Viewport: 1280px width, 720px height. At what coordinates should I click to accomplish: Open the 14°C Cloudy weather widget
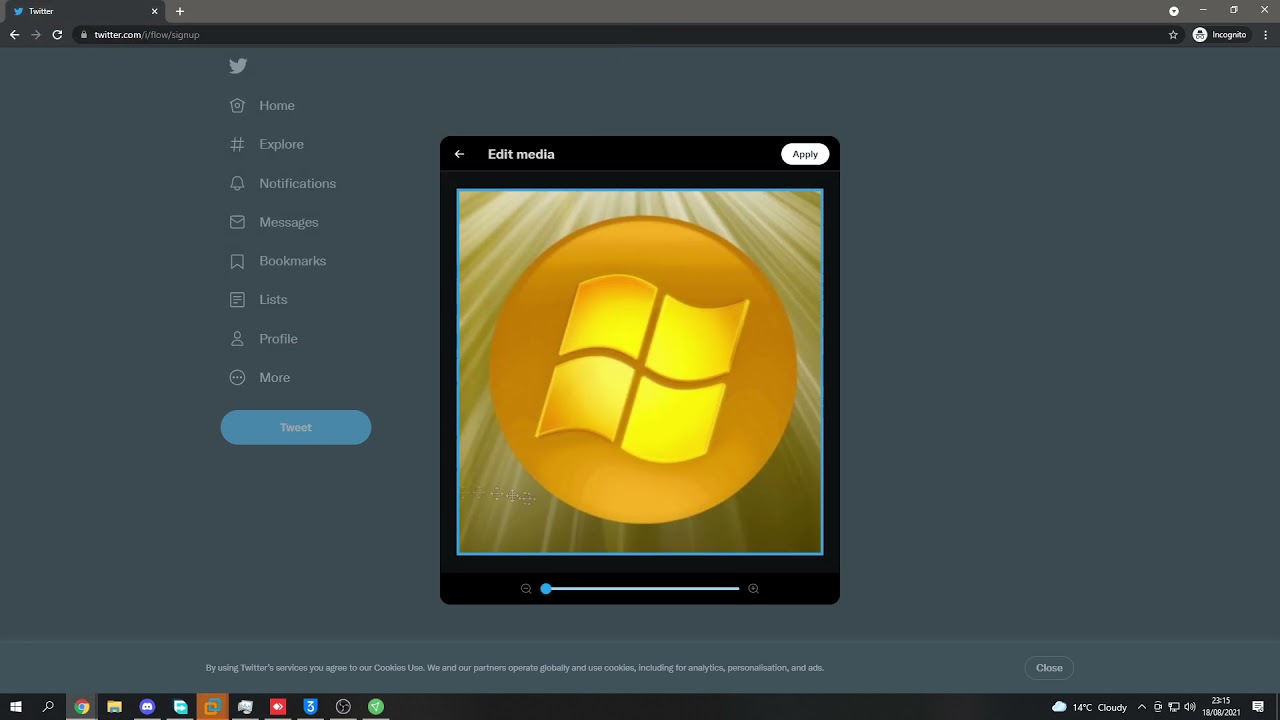pyautogui.click(x=1090, y=707)
